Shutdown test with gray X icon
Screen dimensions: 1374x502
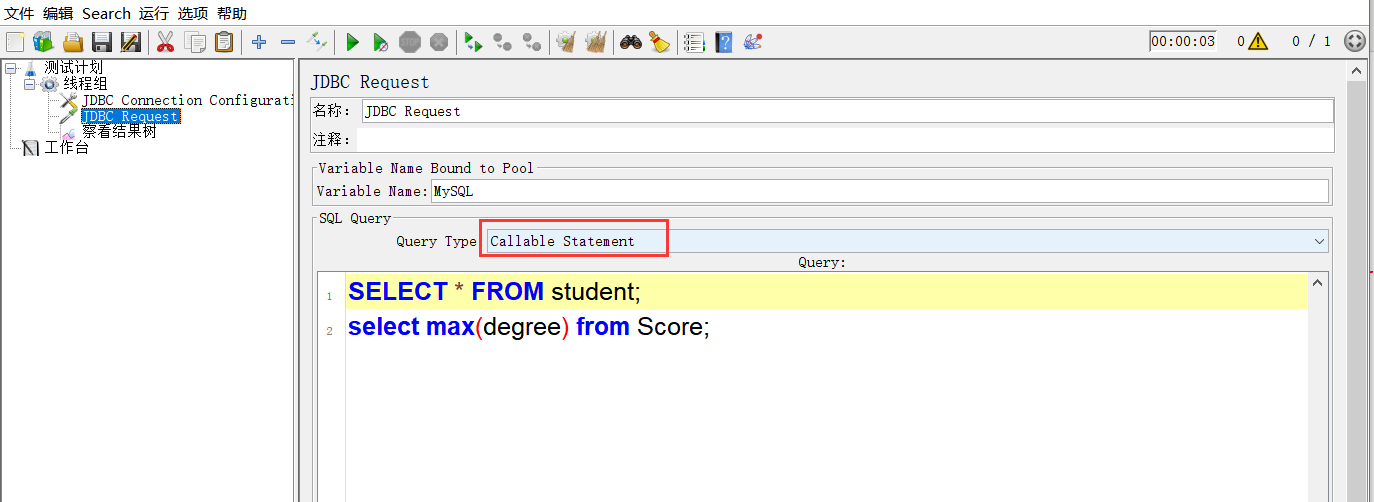[439, 42]
